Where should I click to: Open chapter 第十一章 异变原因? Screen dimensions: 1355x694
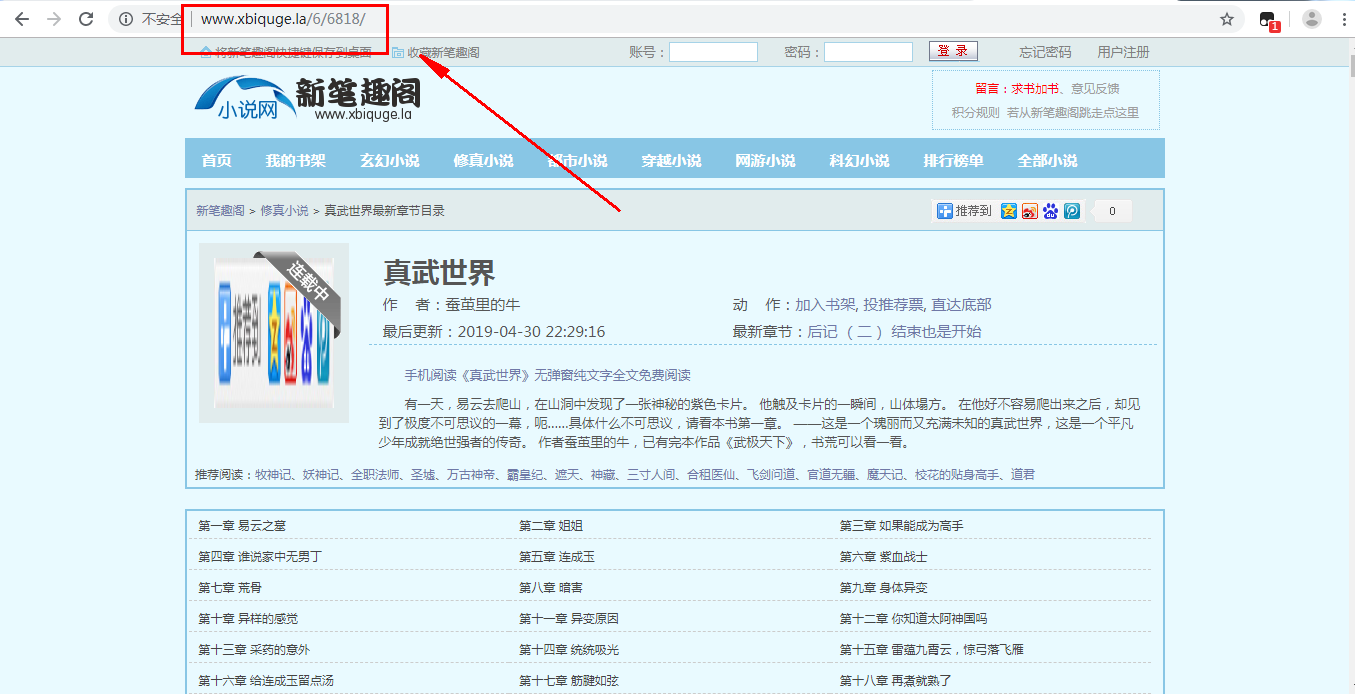tap(569, 619)
